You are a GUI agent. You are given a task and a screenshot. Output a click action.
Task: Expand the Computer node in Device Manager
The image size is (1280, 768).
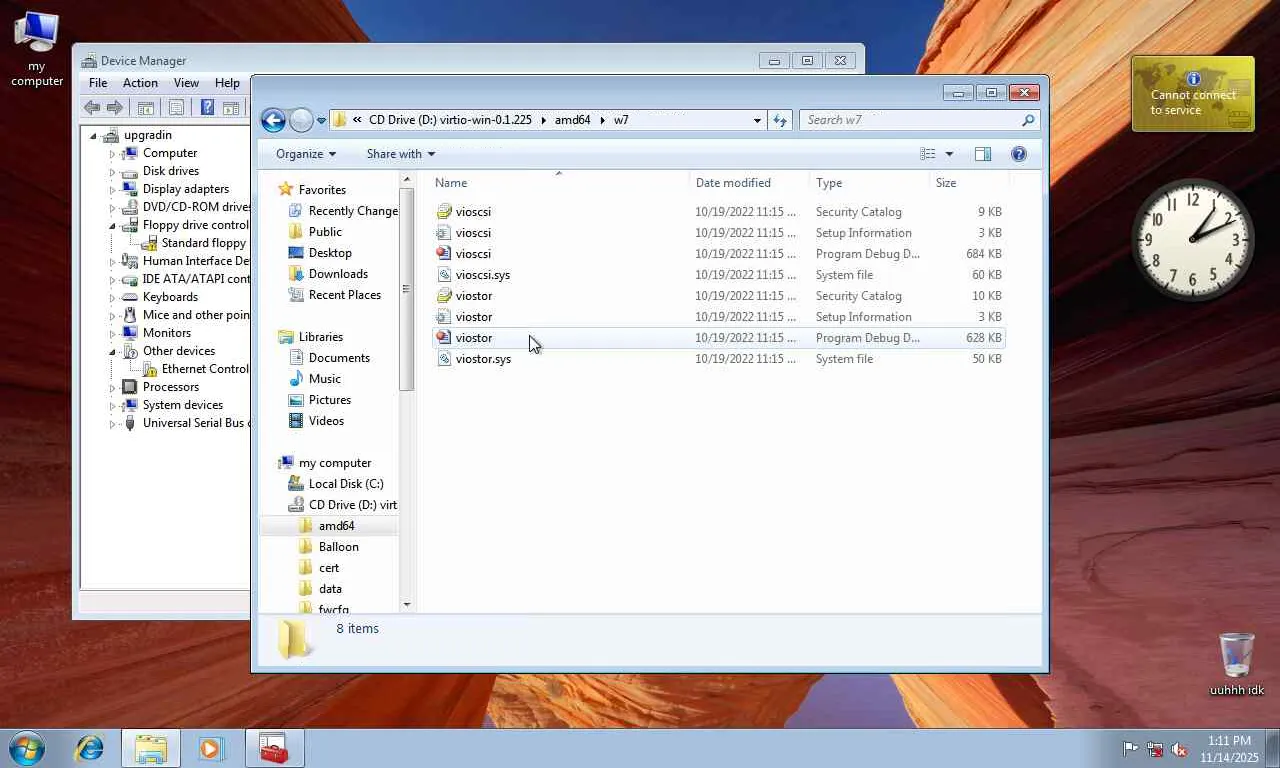pyautogui.click(x=113, y=154)
